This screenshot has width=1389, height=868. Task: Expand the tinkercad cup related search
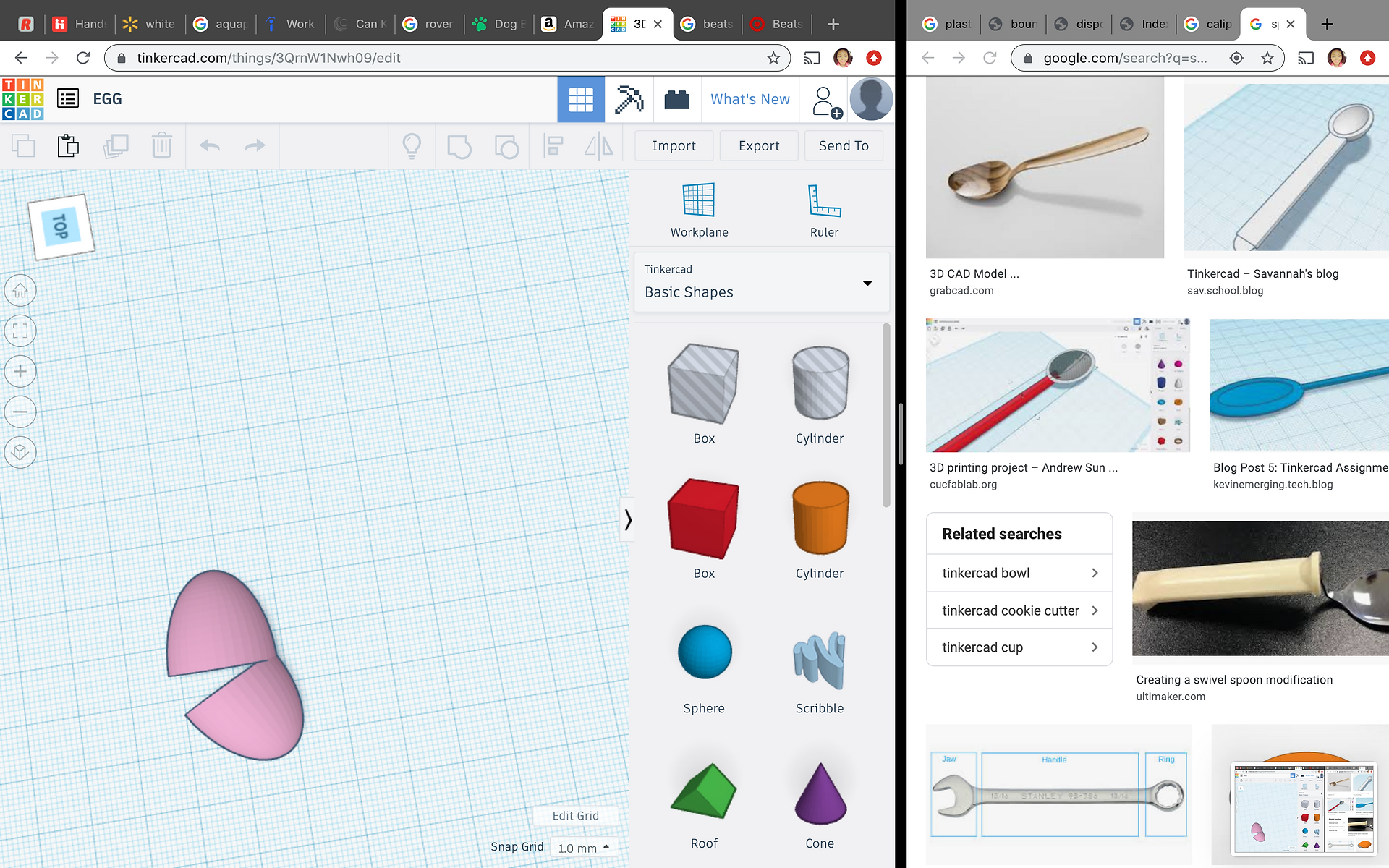pyautogui.click(x=1019, y=647)
